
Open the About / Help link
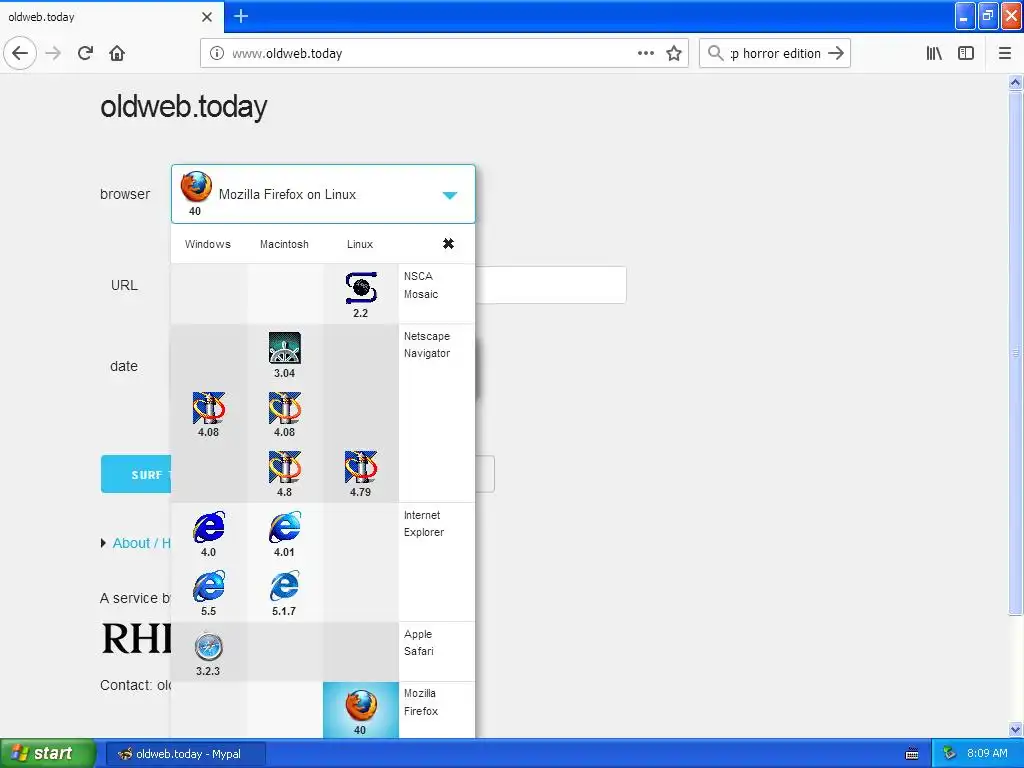[141, 543]
